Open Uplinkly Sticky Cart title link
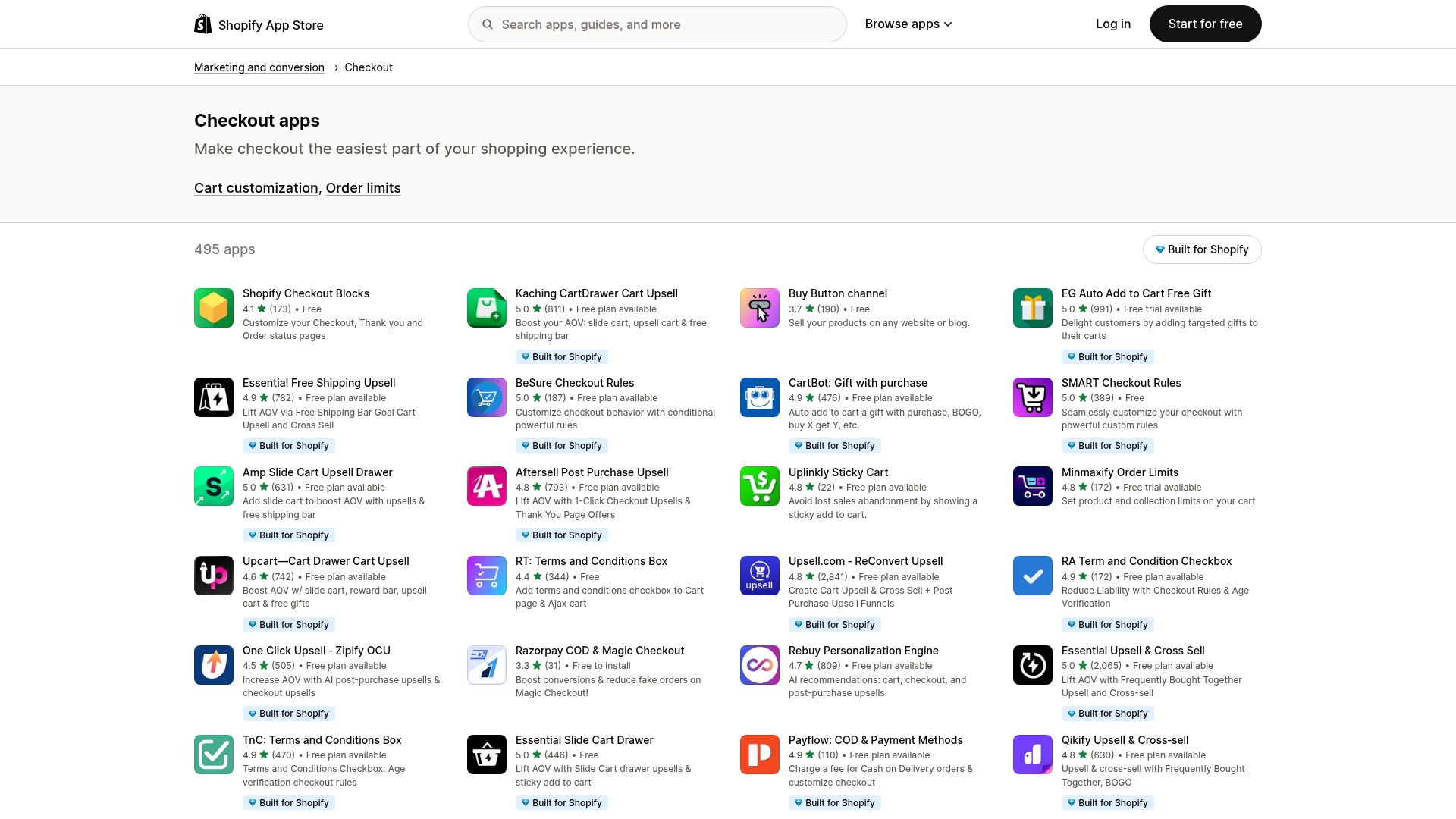 tap(838, 472)
